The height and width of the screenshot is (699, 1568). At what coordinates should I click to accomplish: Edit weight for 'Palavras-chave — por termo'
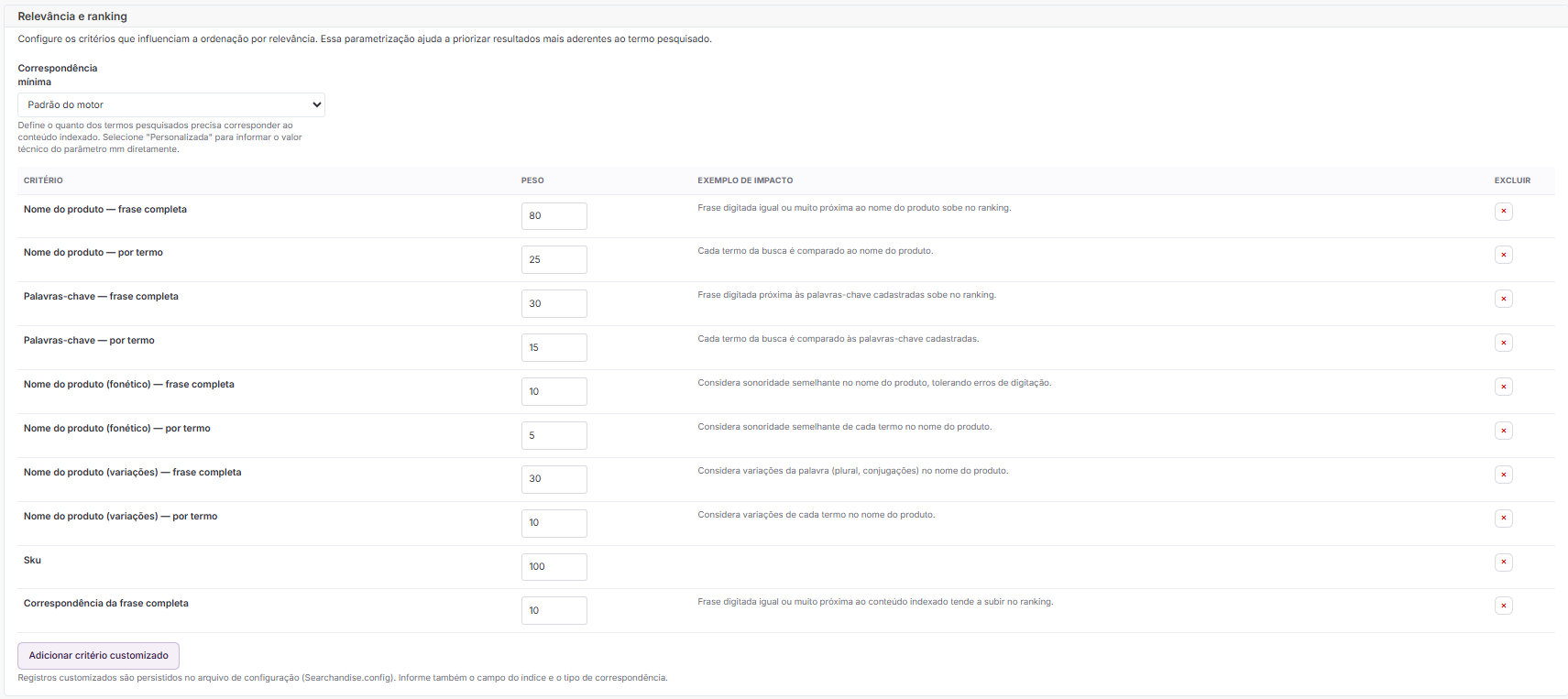pyautogui.click(x=554, y=347)
